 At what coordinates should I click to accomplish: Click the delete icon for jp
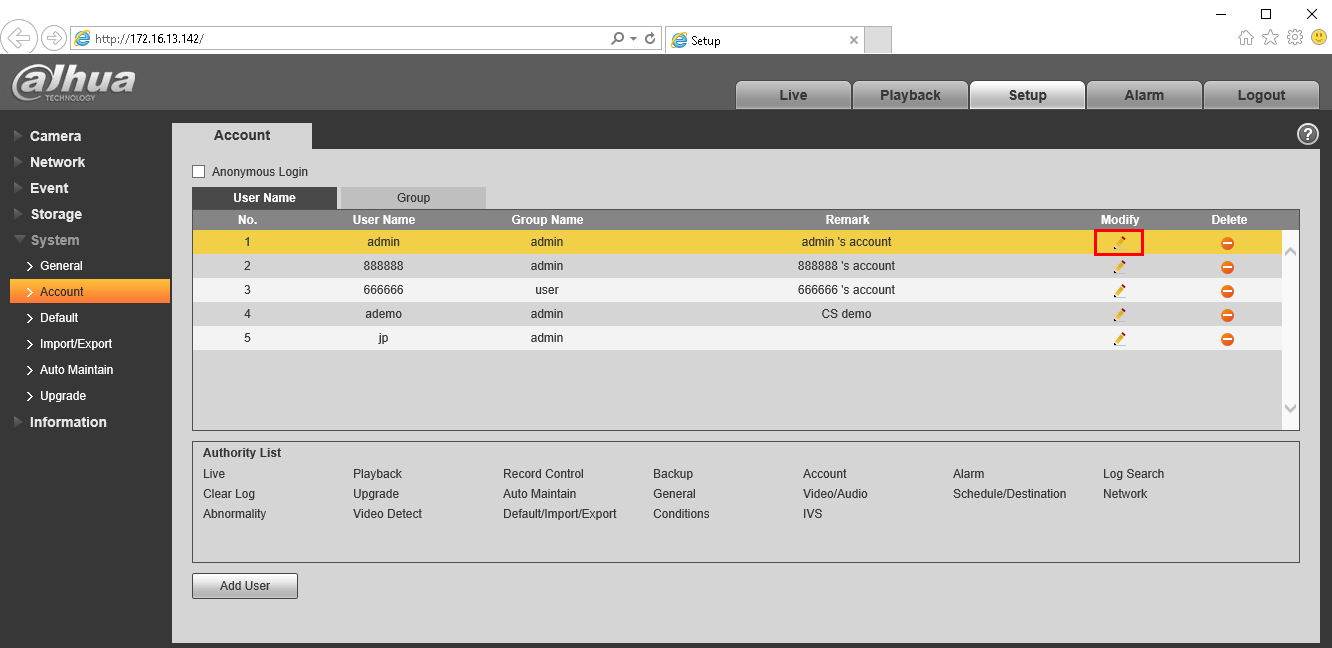point(1227,339)
